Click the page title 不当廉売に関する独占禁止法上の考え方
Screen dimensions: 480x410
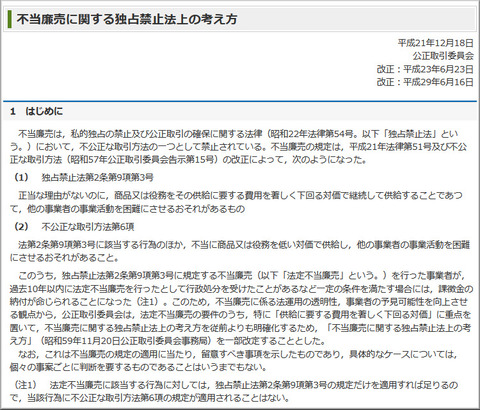pyautogui.click(x=127, y=19)
